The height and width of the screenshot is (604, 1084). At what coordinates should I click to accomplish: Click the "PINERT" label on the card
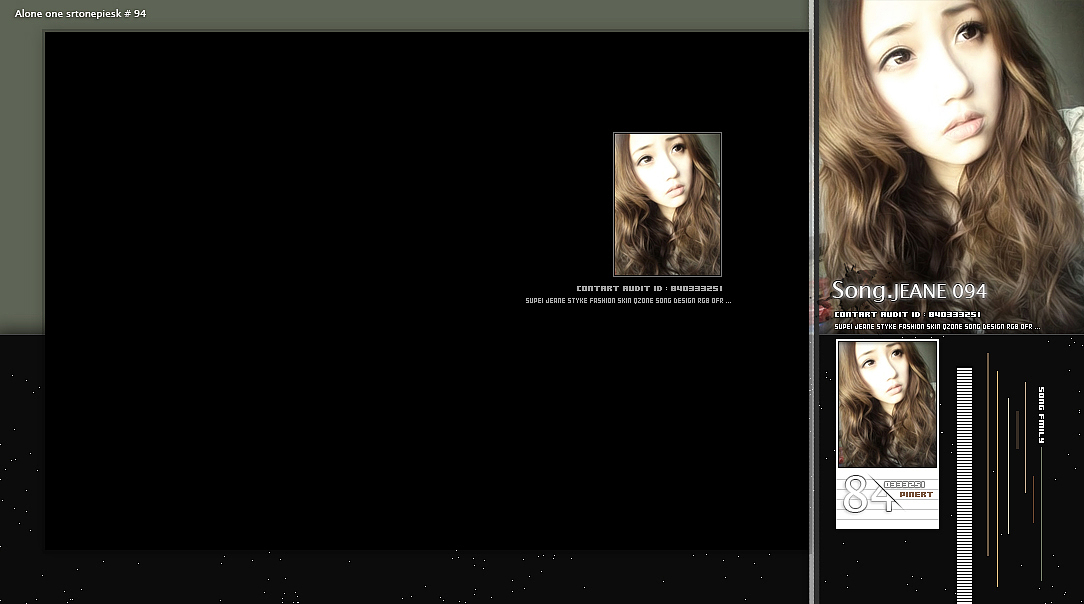916,495
